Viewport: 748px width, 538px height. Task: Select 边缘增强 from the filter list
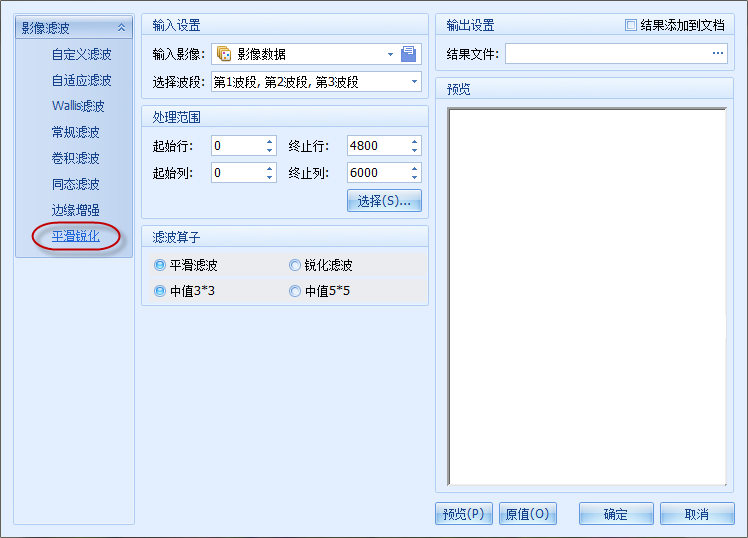click(x=76, y=210)
